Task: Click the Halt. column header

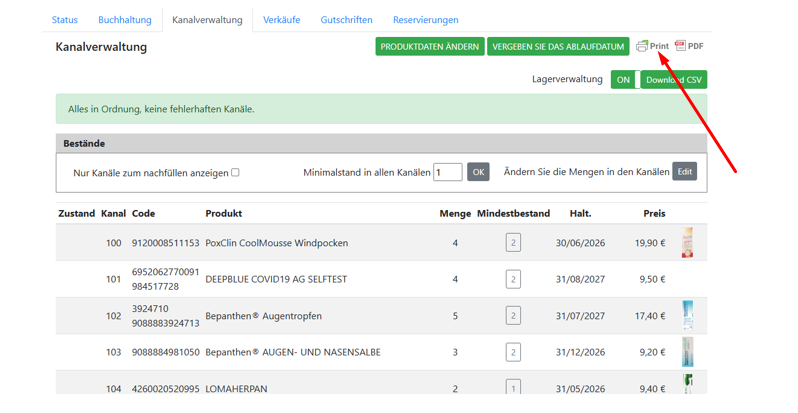Action: click(x=580, y=214)
